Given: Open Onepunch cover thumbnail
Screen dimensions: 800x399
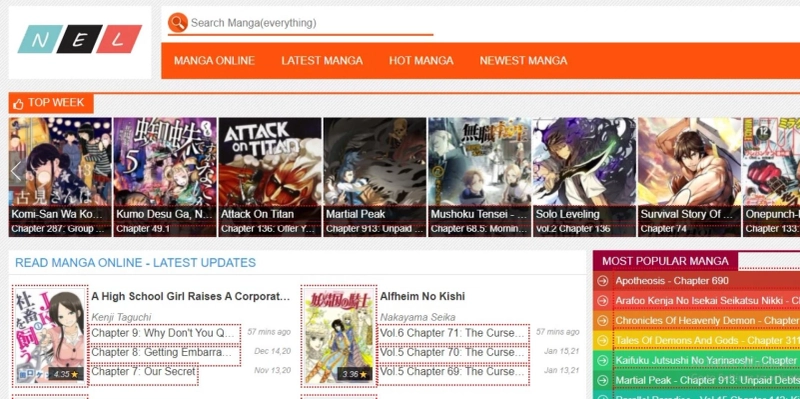Looking at the screenshot, I should click(771, 161).
